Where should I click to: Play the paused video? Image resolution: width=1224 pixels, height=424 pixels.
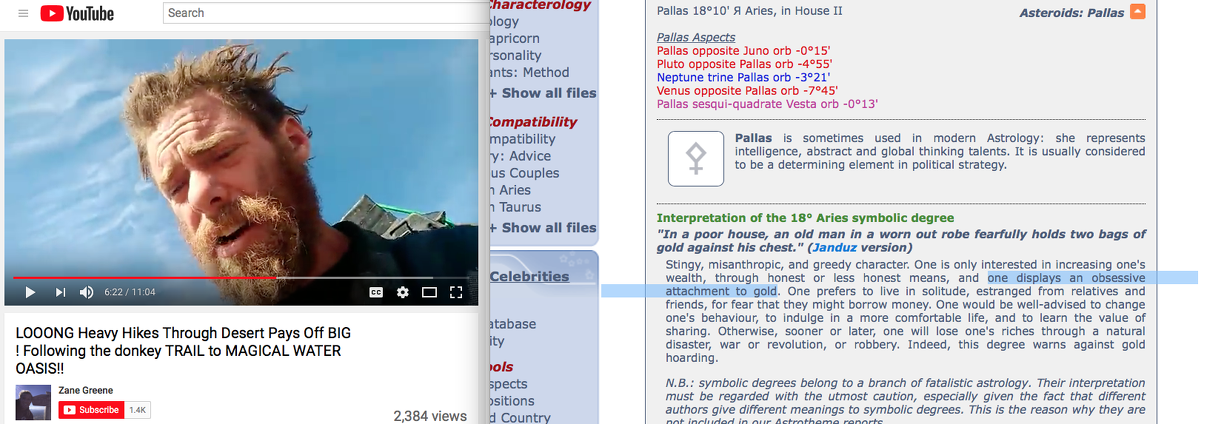point(30,292)
